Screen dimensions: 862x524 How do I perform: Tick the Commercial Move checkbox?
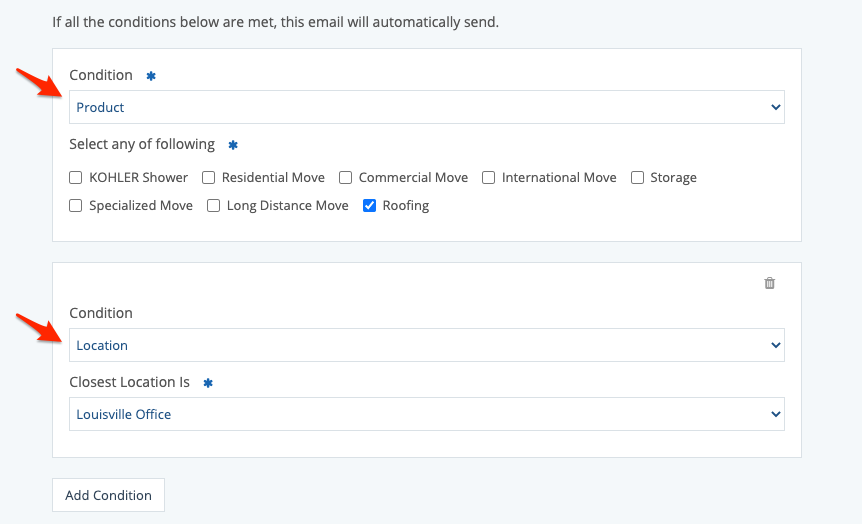click(346, 178)
